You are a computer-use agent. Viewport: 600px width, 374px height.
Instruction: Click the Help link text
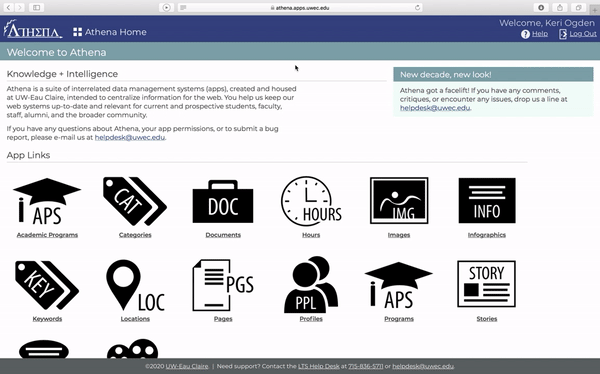click(540, 34)
